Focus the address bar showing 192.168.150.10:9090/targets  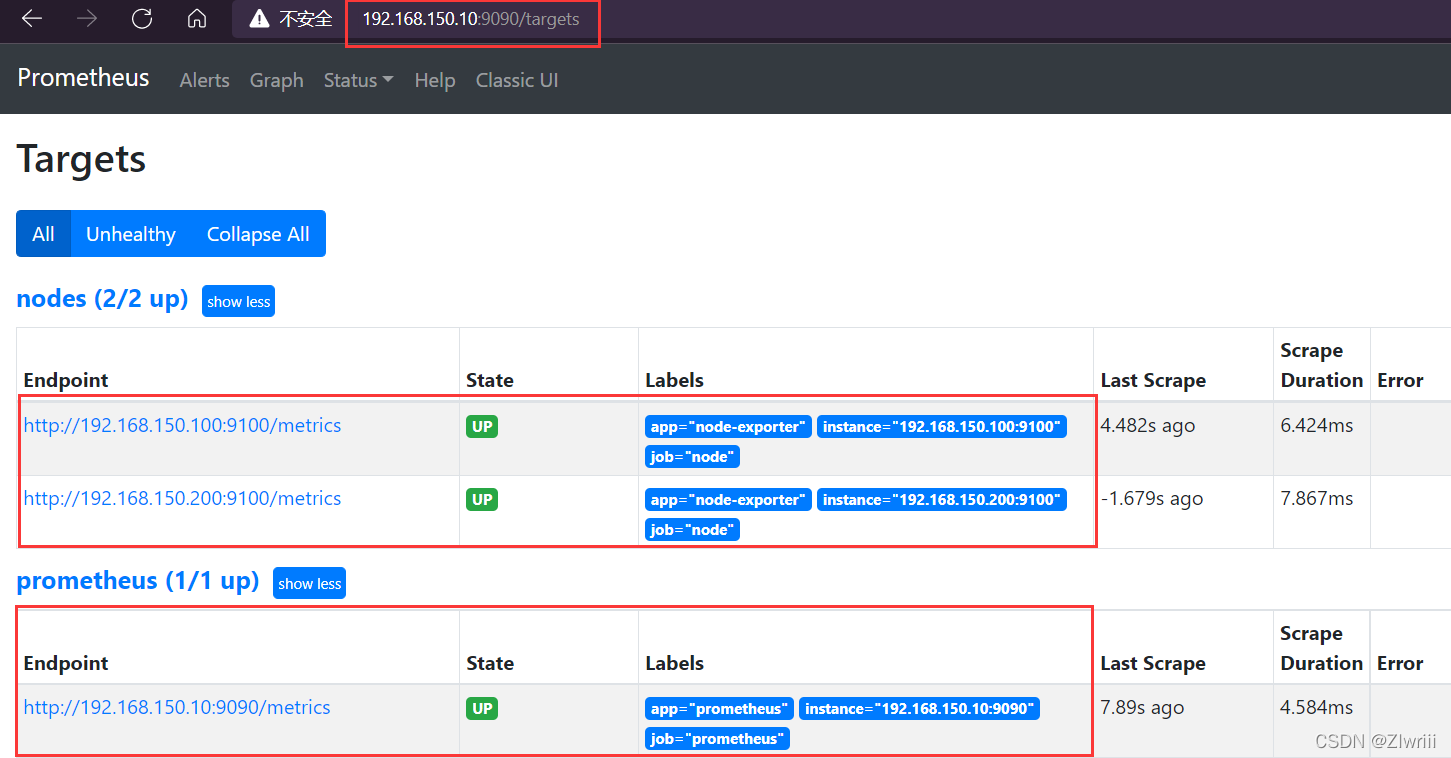pos(471,20)
